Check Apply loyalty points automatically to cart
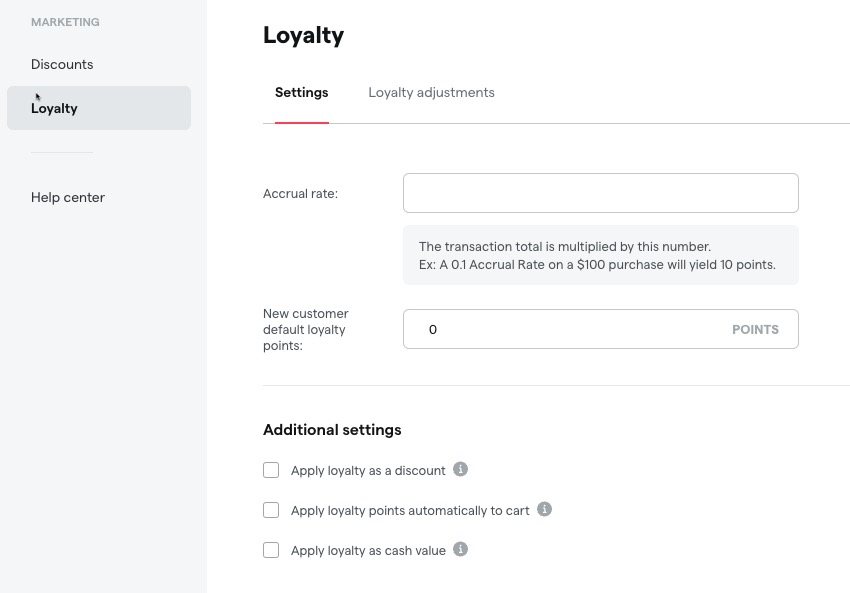 coord(271,510)
